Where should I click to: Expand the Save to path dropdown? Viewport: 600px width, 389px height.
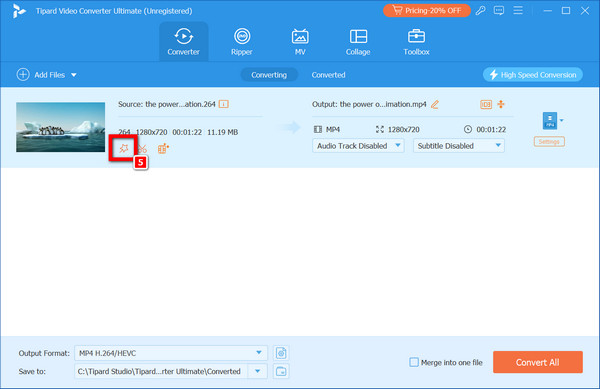[x=258, y=371]
